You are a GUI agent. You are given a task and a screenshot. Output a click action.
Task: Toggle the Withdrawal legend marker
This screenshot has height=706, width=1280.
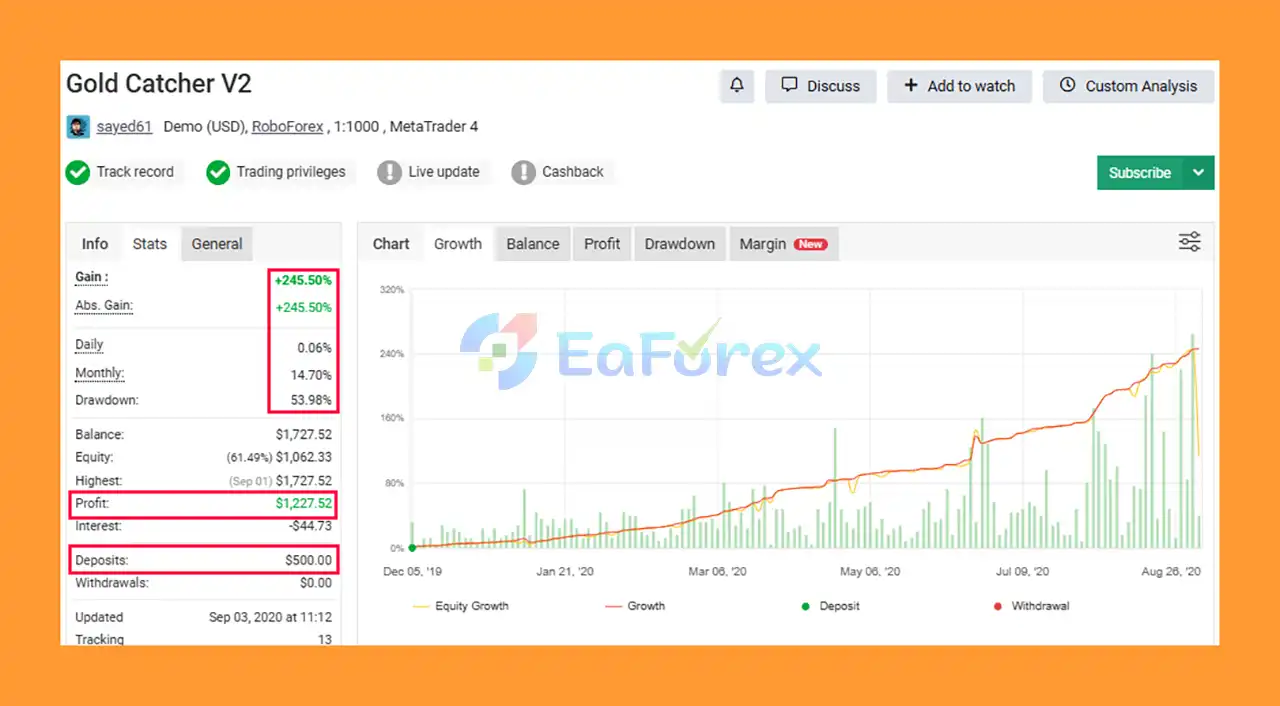(x=1031, y=606)
